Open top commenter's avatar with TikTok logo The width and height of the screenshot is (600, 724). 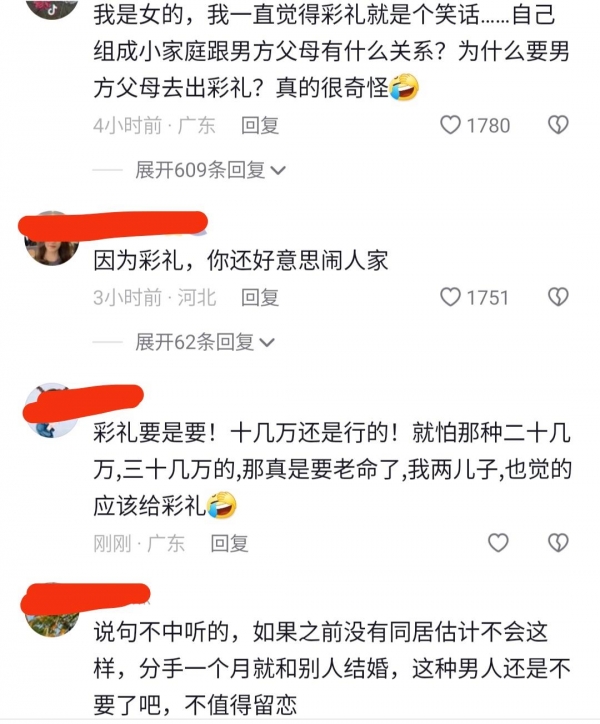pyautogui.click(x=51, y=7)
